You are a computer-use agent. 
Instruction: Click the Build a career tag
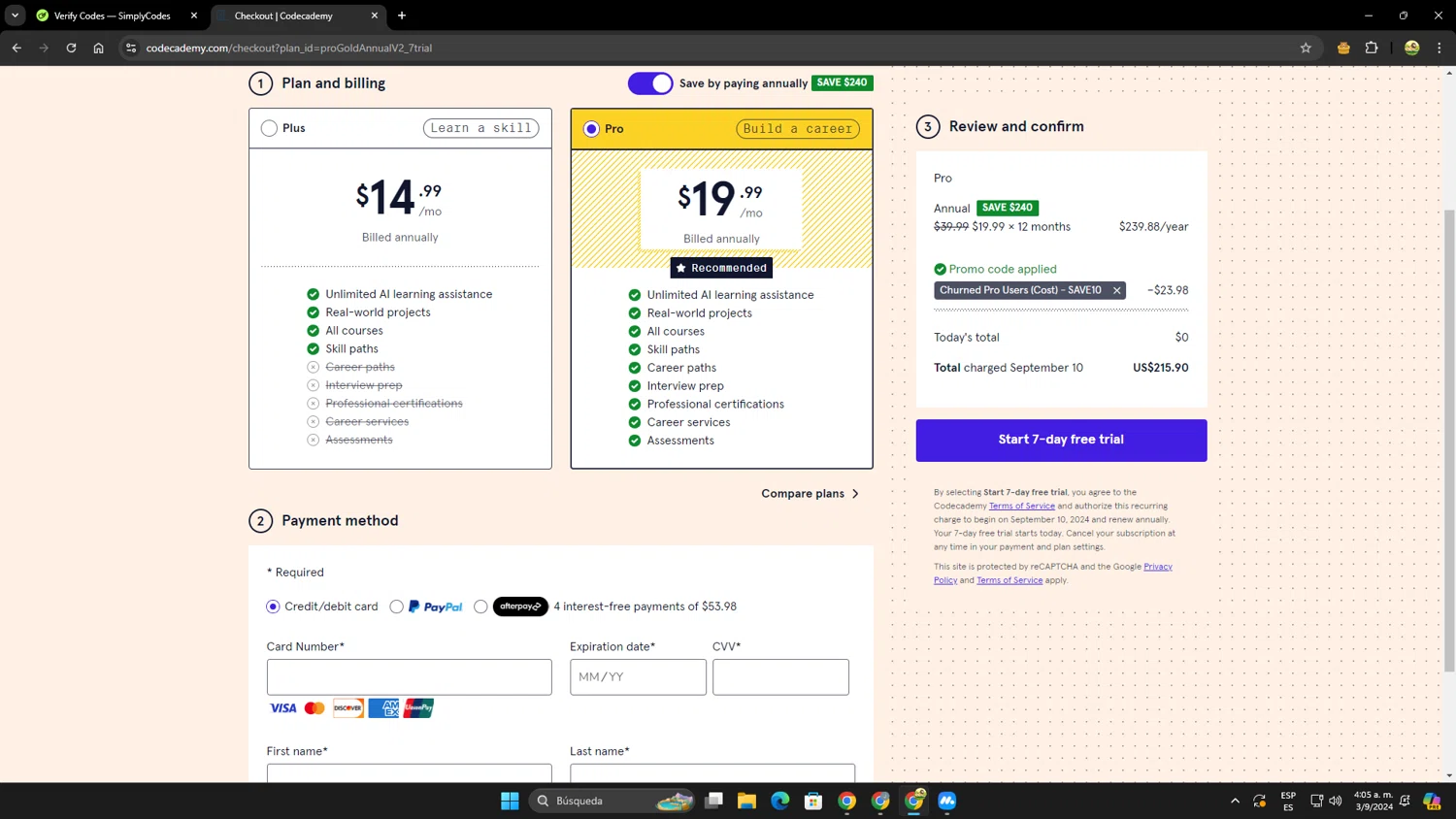pyautogui.click(x=798, y=129)
